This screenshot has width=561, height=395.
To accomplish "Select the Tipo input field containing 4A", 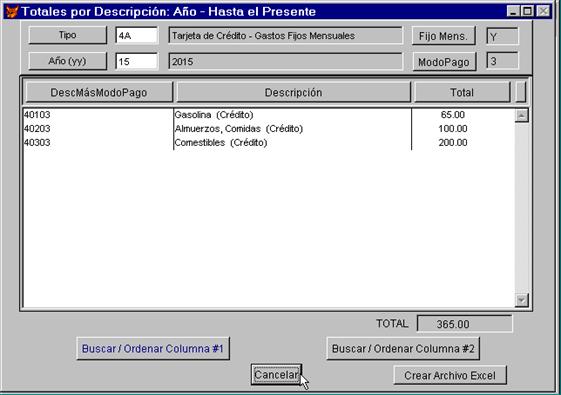I will (x=137, y=36).
